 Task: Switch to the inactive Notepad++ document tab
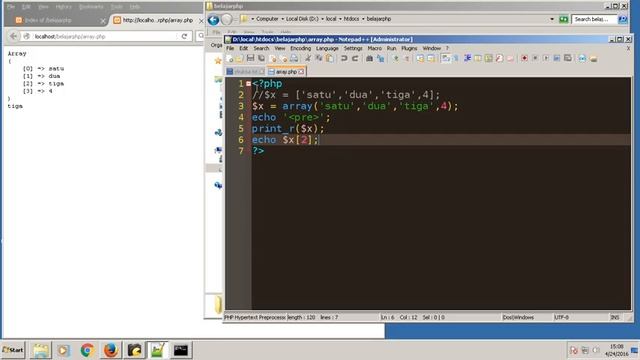246,71
